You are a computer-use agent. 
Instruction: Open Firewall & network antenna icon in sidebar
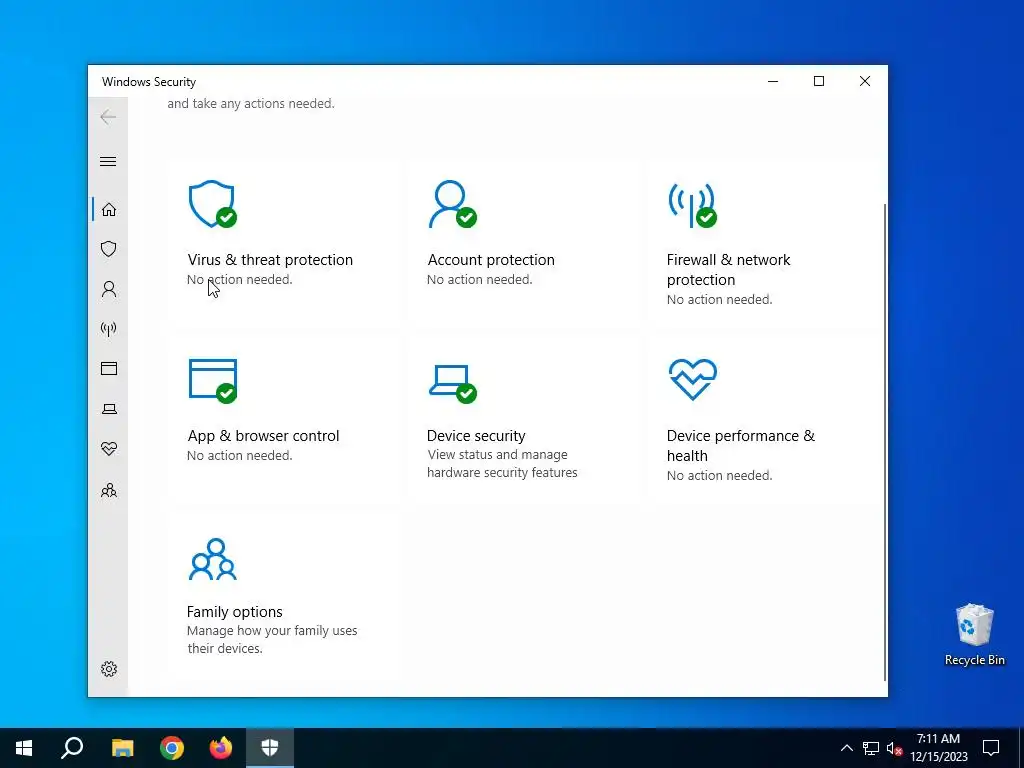tap(109, 328)
